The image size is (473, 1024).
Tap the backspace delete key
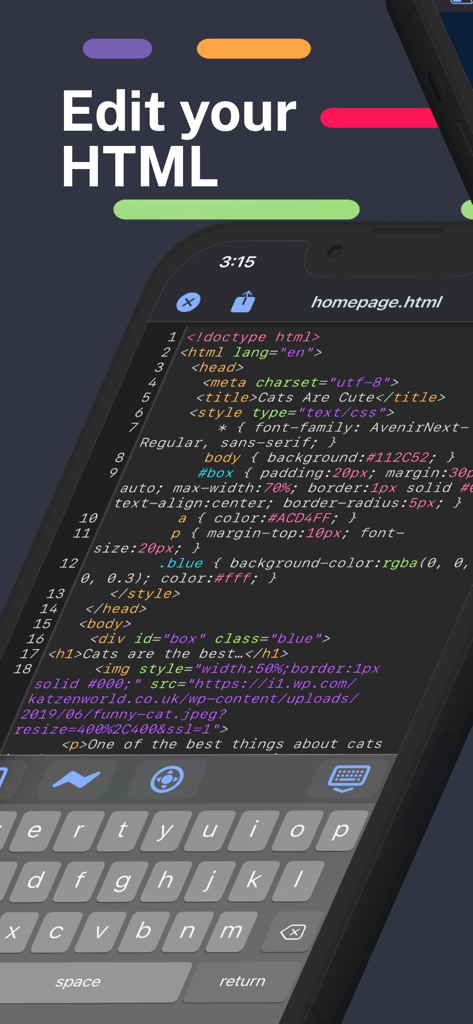(292, 932)
